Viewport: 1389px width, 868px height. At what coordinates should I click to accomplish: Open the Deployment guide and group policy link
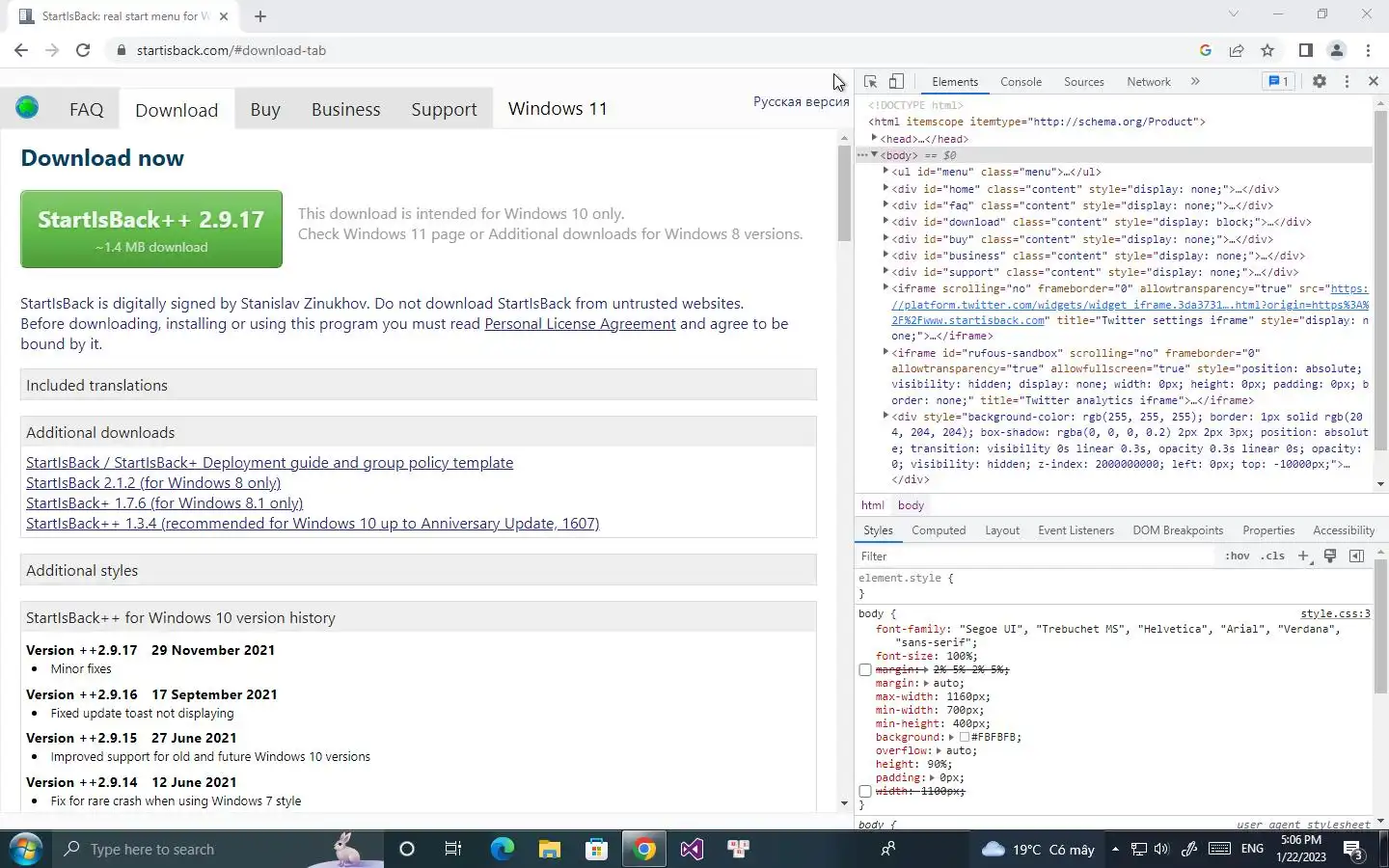[269, 463]
